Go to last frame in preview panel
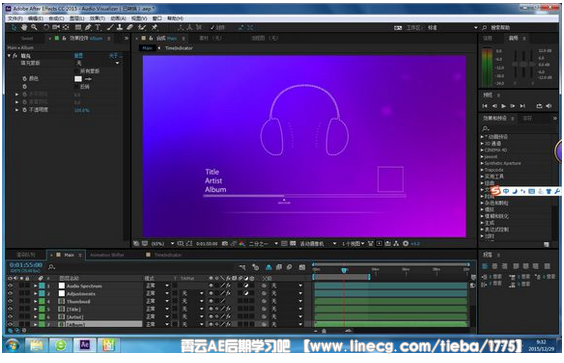564x363 pixels. click(x=522, y=106)
